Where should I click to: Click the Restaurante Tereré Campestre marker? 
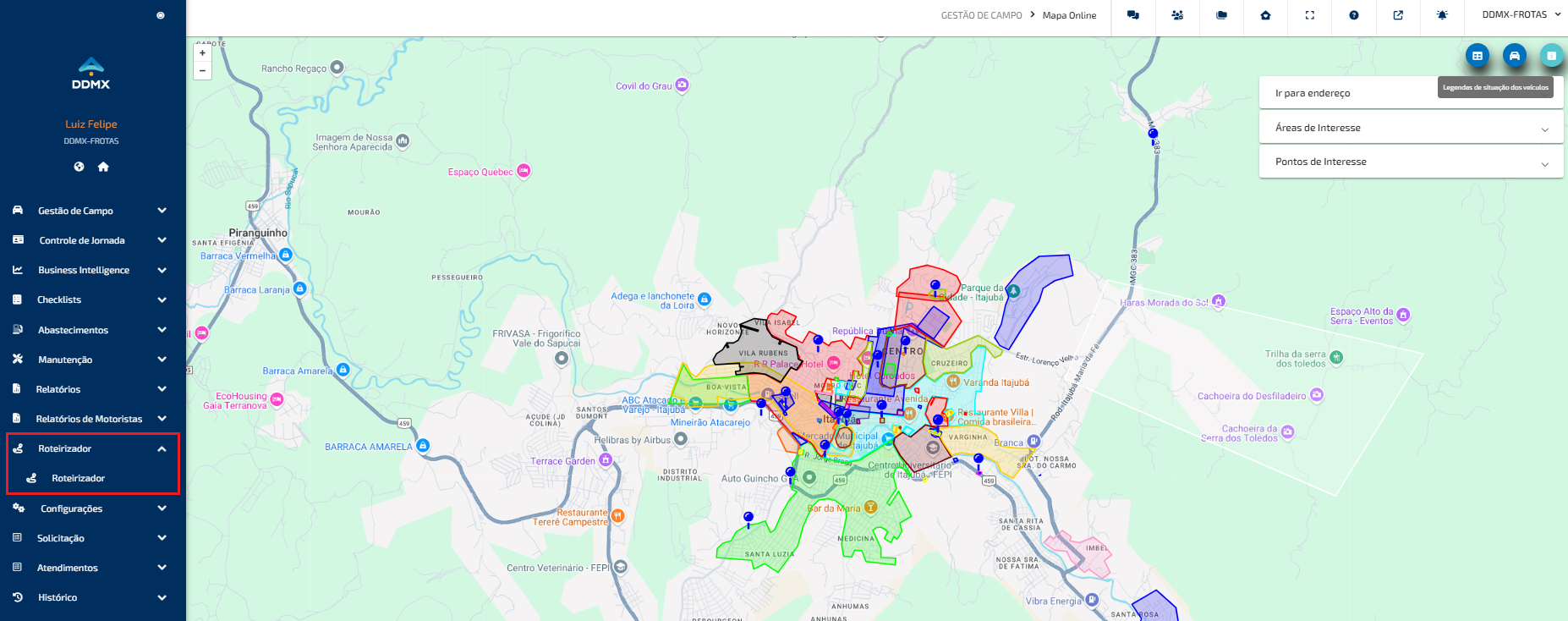pos(617,515)
